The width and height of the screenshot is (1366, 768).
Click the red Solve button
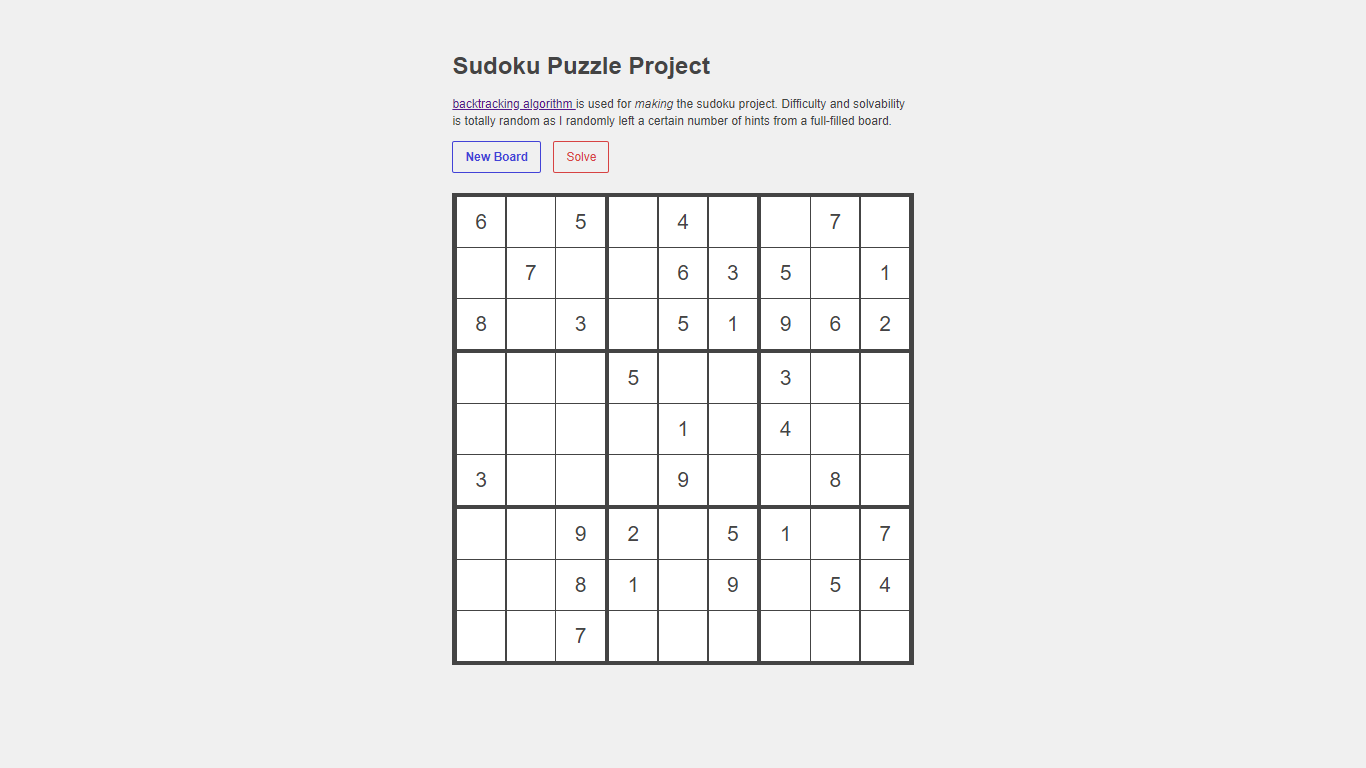pyautogui.click(x=581, y=157)
